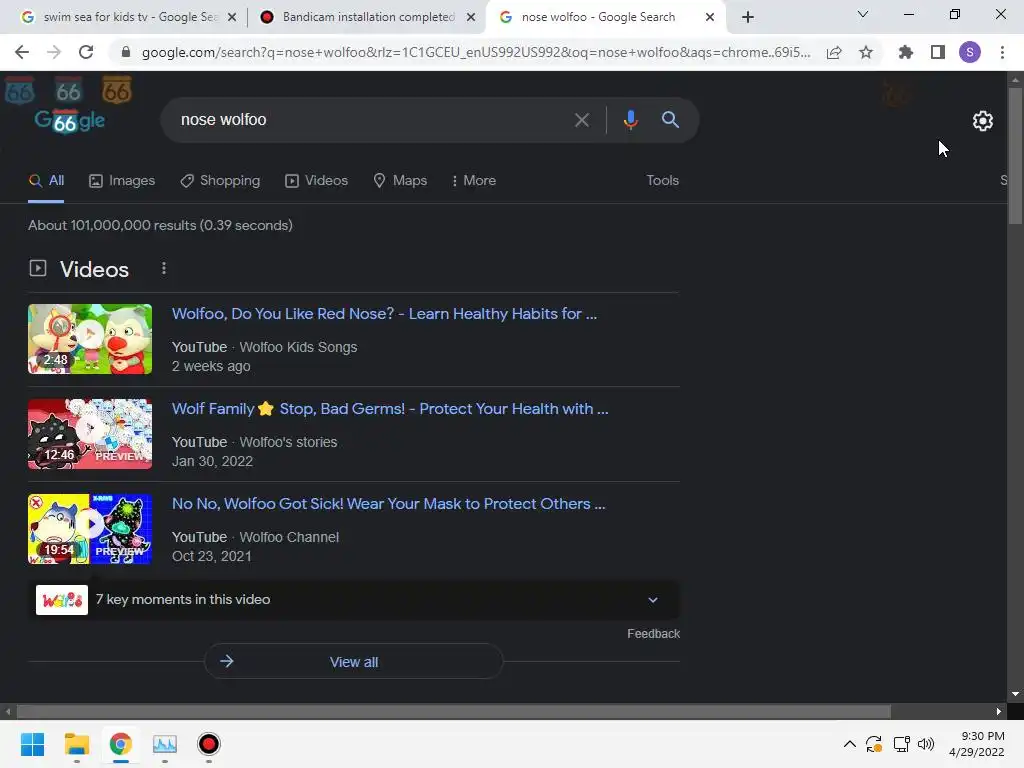This screenshot has height=768, width=1024.
Task: Open the Windows Start menu
Action: point(32,744)
